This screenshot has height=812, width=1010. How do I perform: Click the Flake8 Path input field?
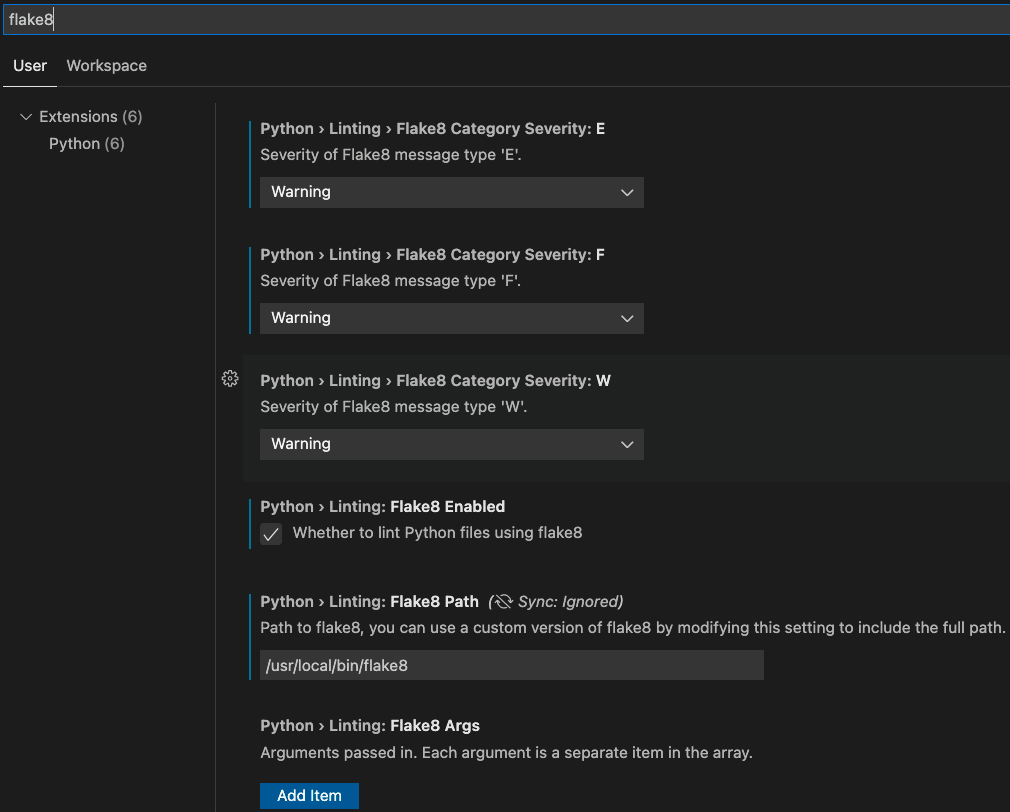click(x=511, y=665)
